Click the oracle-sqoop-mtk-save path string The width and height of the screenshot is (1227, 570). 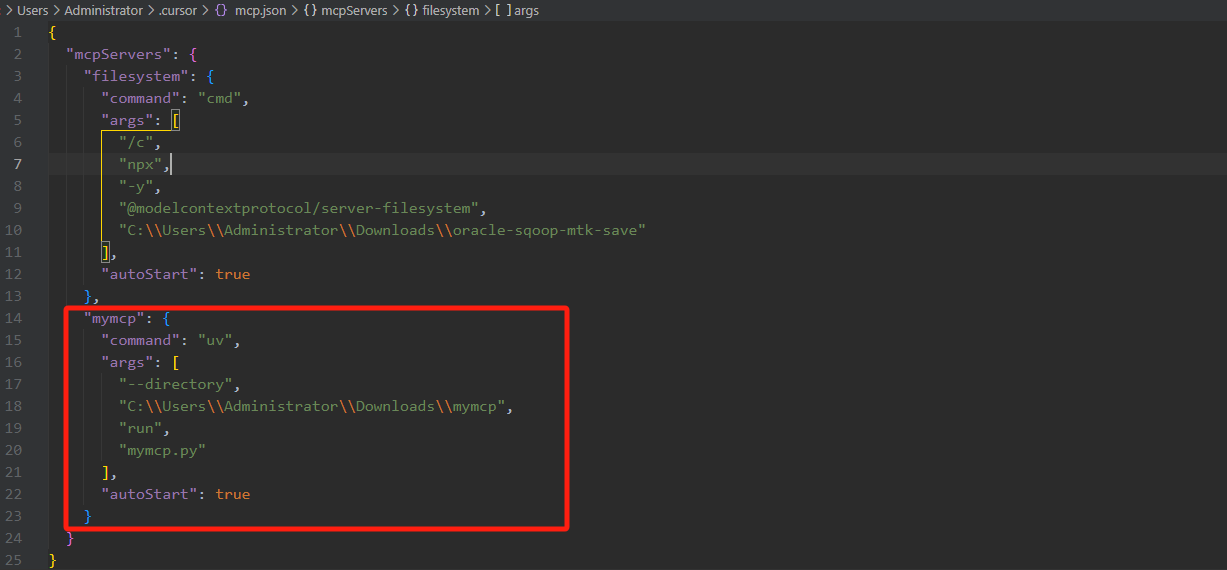[383, 230]
